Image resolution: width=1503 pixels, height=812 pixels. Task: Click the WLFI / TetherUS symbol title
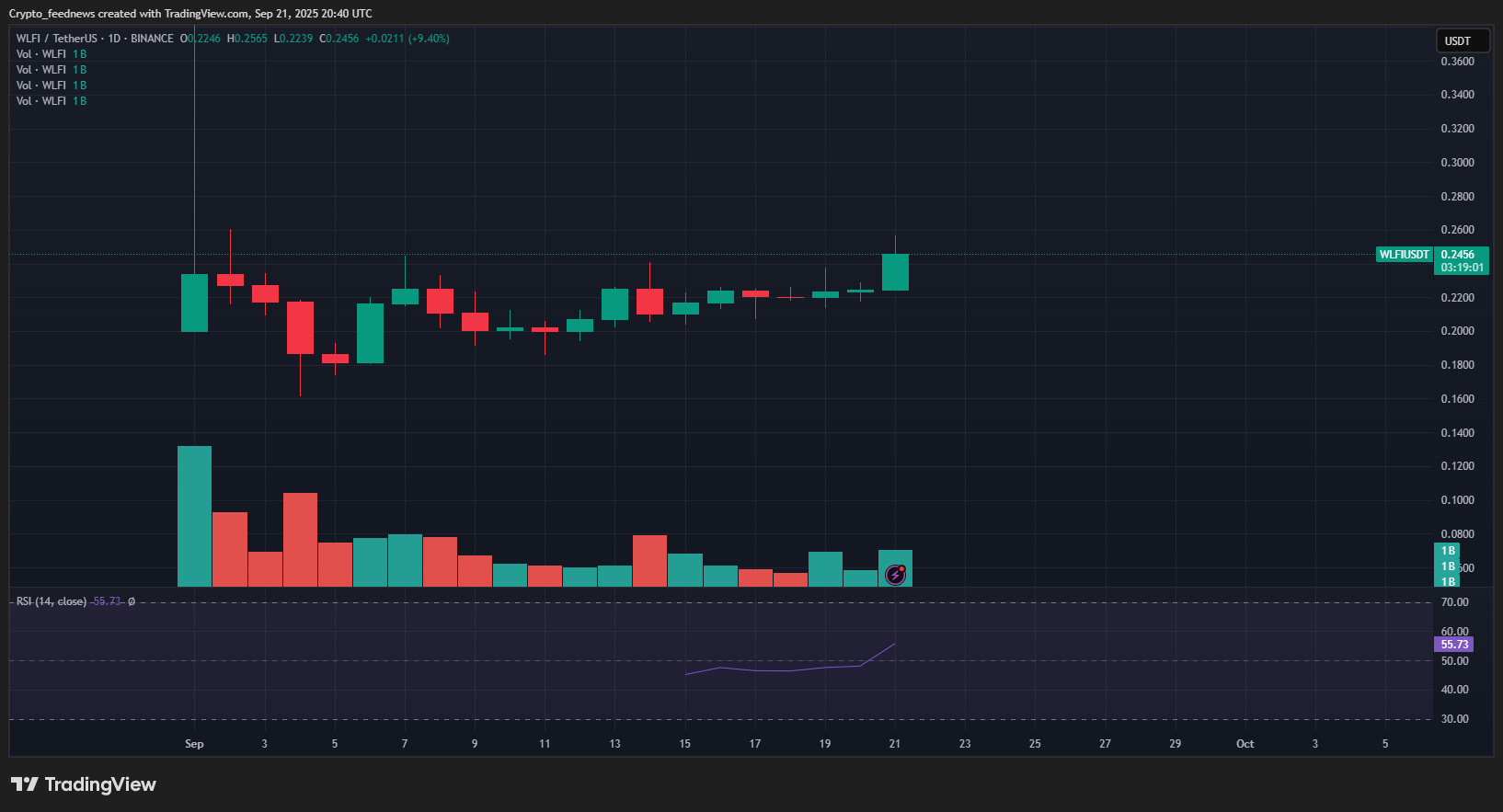coord(56,39)
